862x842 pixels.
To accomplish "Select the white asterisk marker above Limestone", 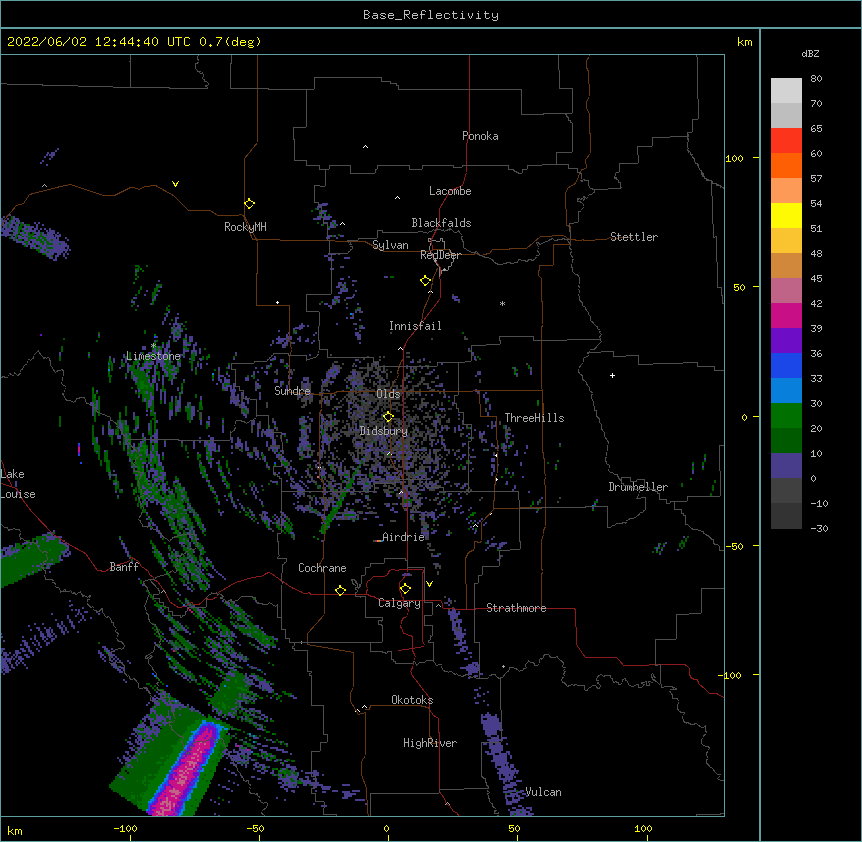I will [x=153, y=346].
